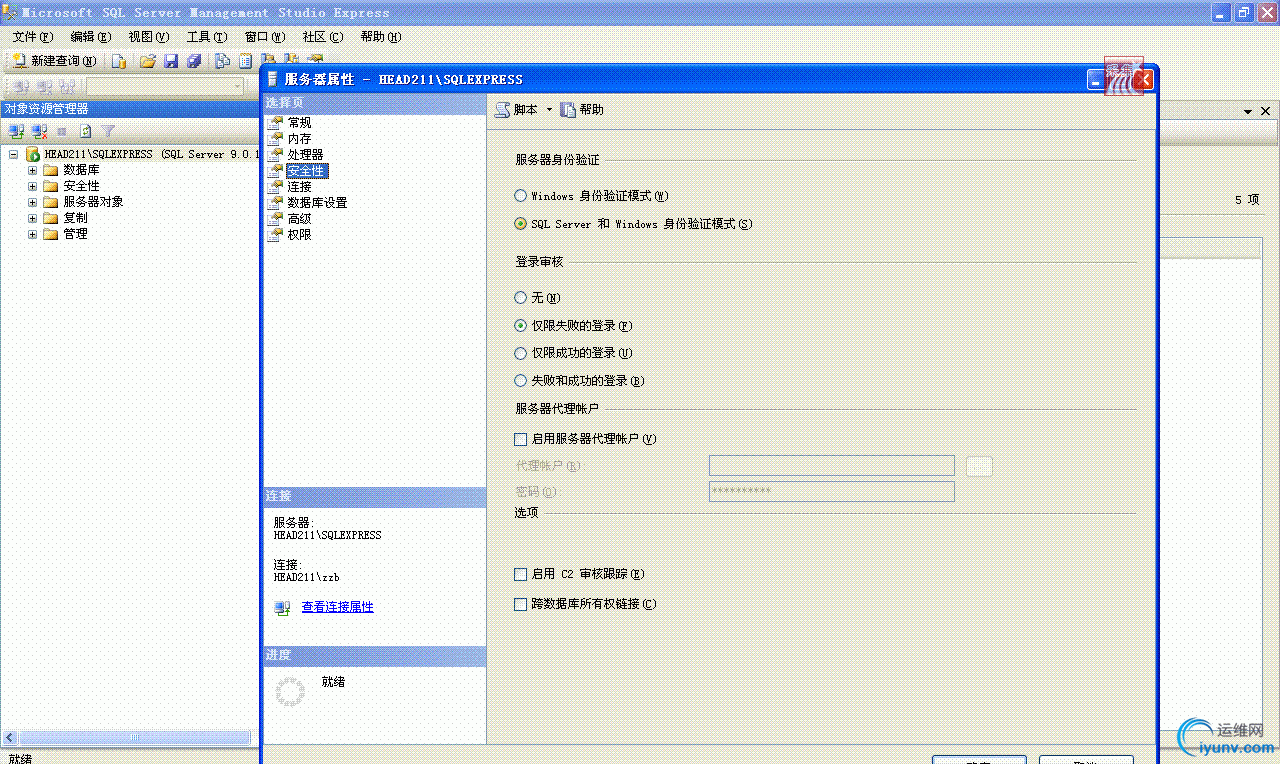Click the New Query toolbar button
Viewport: 1280px width, 764px height.
point(54,61)
